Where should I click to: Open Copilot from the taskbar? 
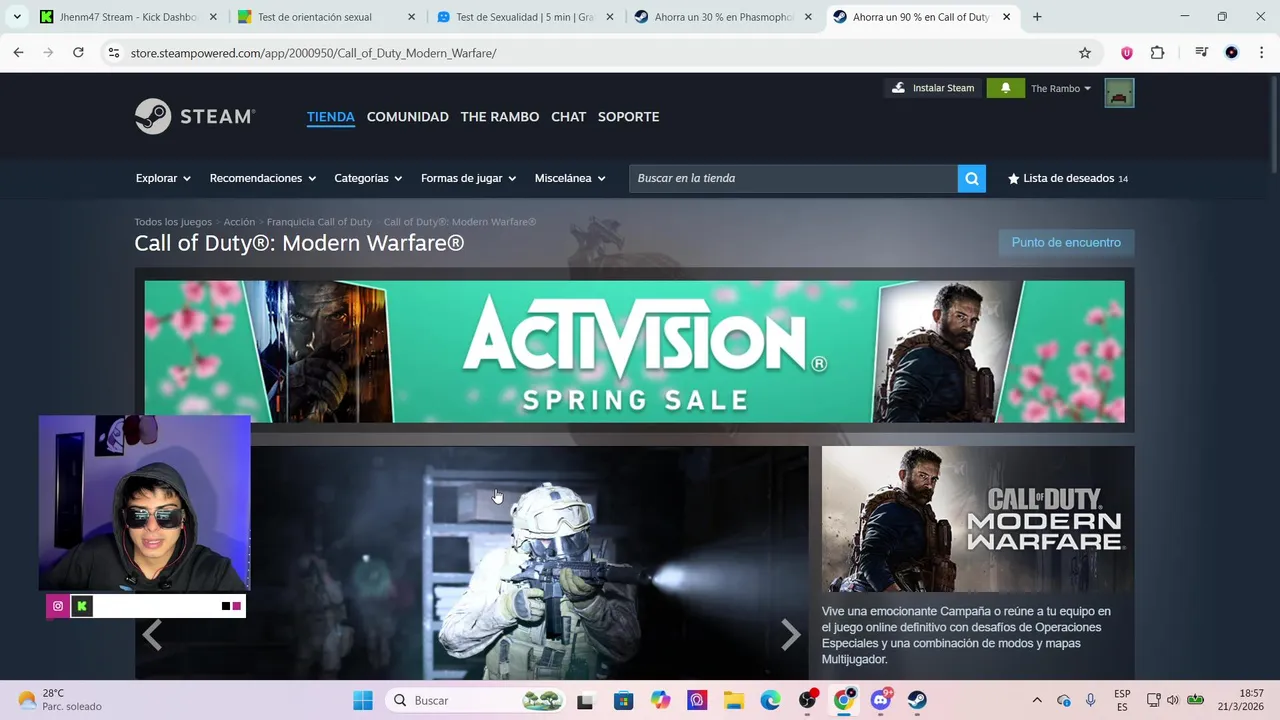coord(660,700)
